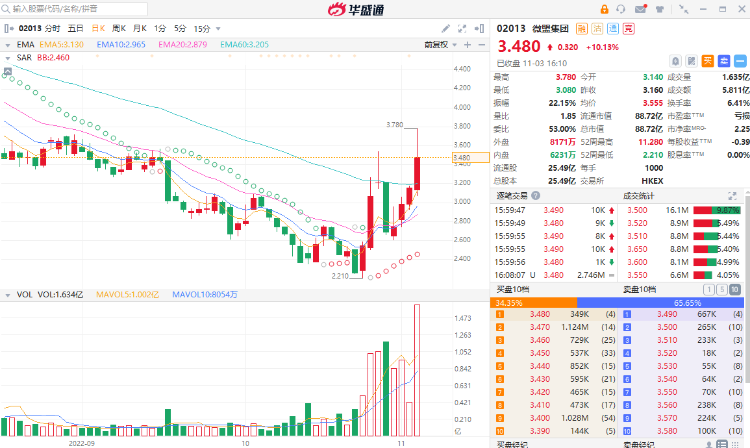Click MAVOL5:1.002亿 volume label

click(127, 295)
